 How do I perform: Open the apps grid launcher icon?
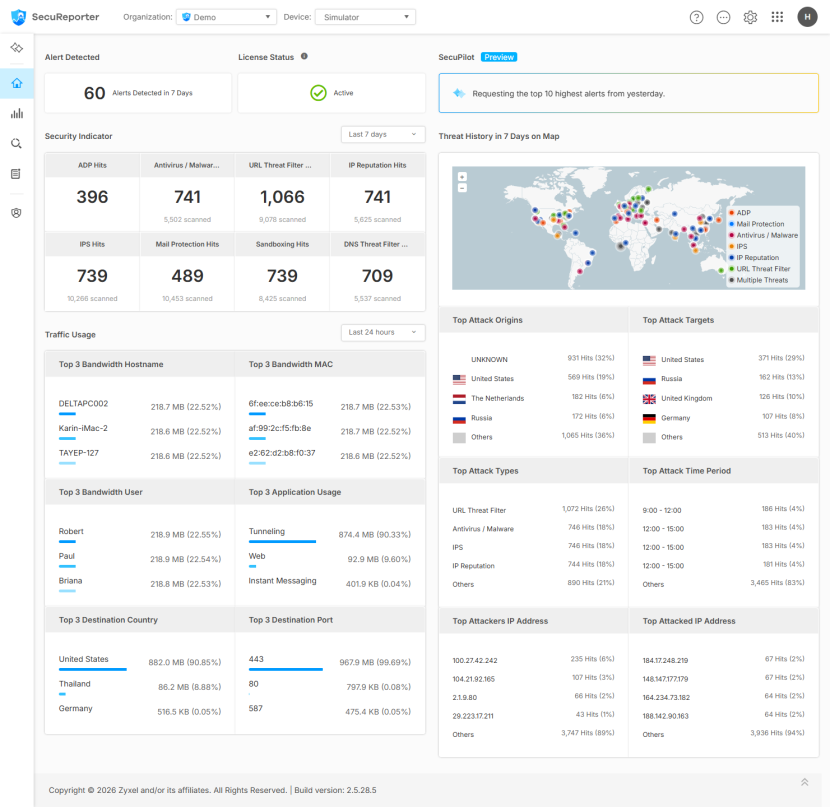point(777,17)
